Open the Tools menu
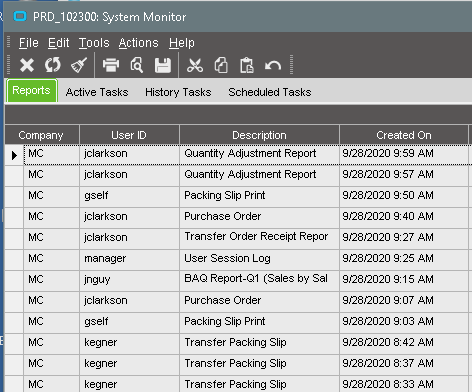This screenshot has width=472, height=392. click(94, 43)
